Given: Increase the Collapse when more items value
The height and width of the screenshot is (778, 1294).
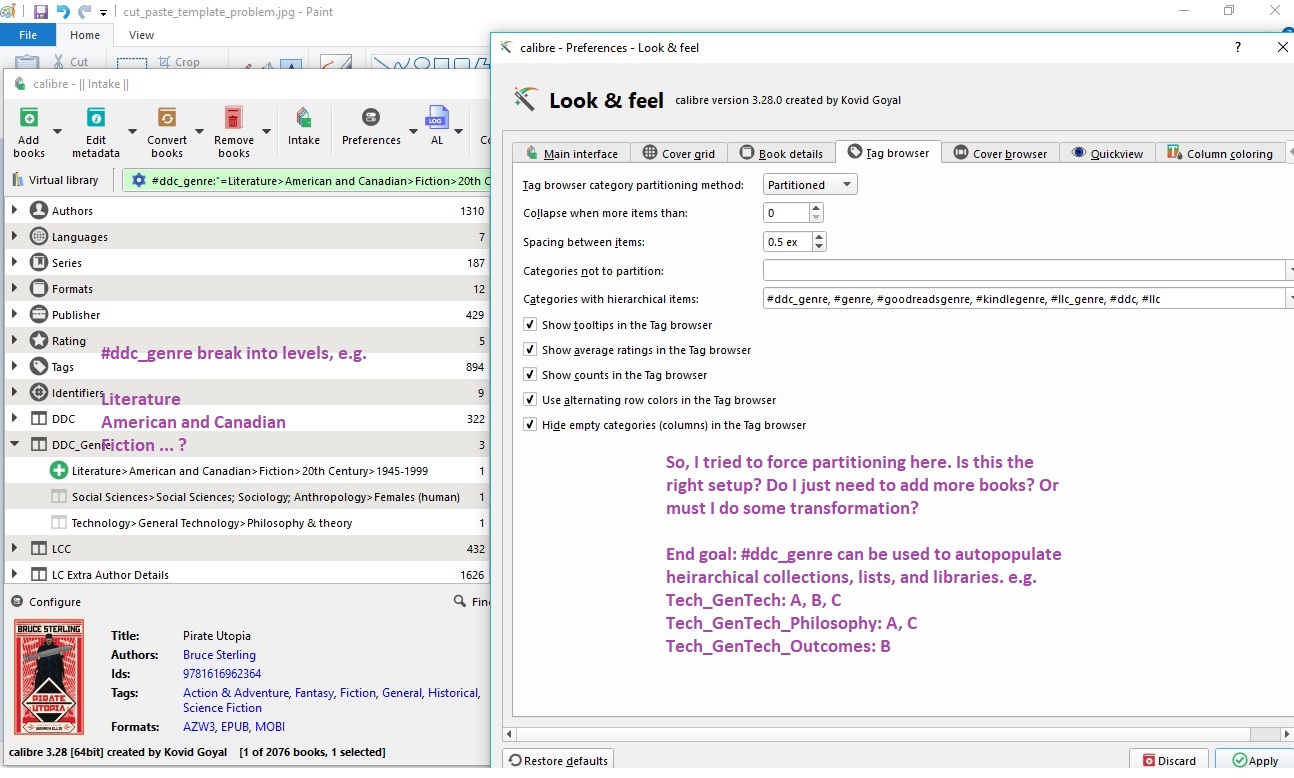Looking at the screenshot, I should point(817,208).
